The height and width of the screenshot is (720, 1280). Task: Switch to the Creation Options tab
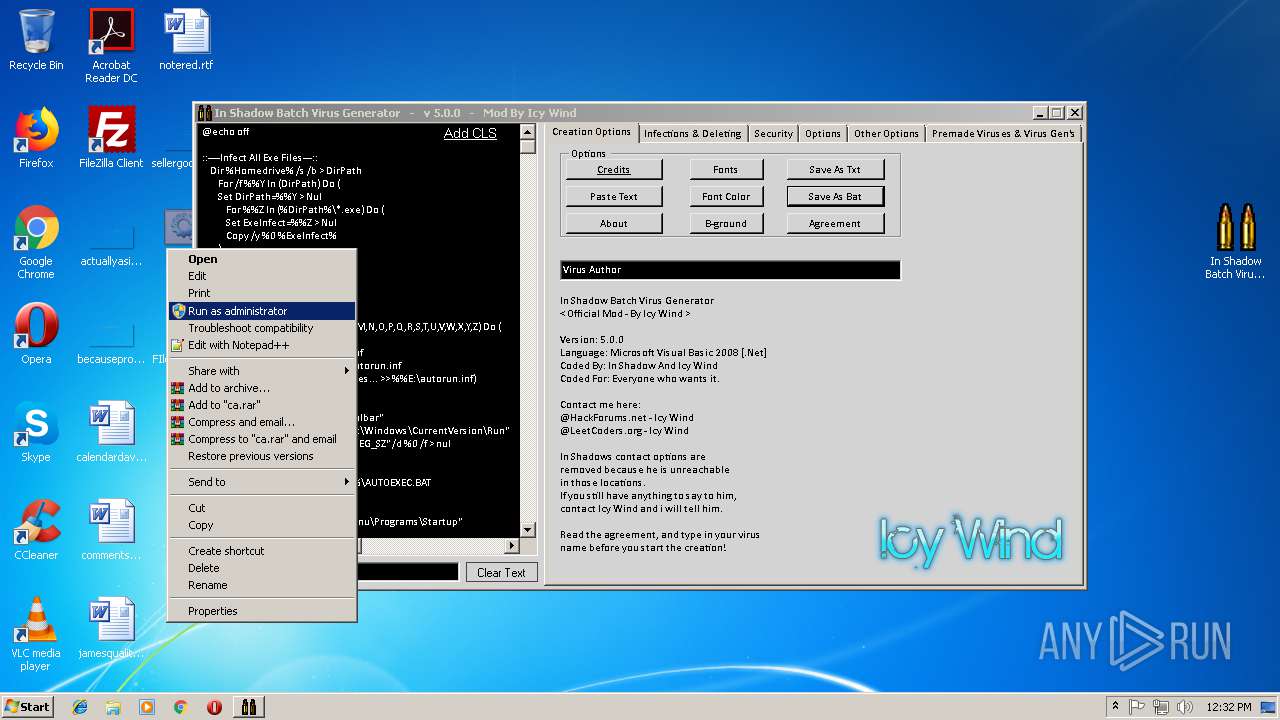591,132
